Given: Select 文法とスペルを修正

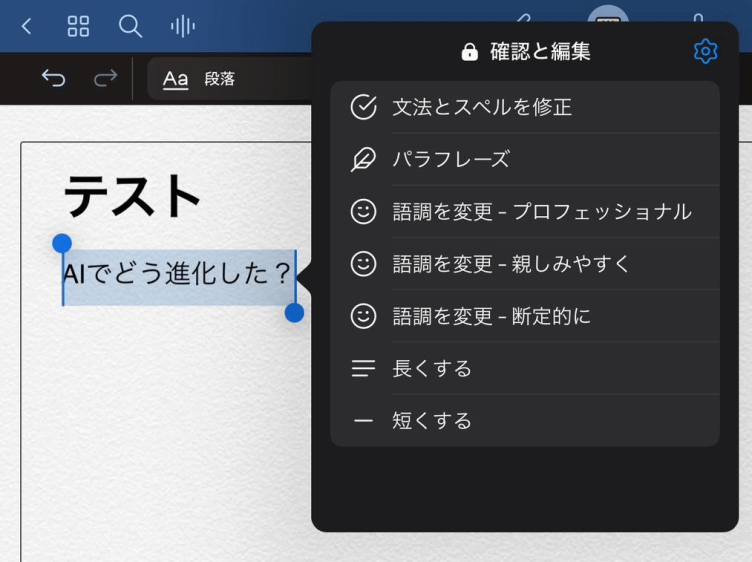Looking at the screenshot, I should coord(525,107).
